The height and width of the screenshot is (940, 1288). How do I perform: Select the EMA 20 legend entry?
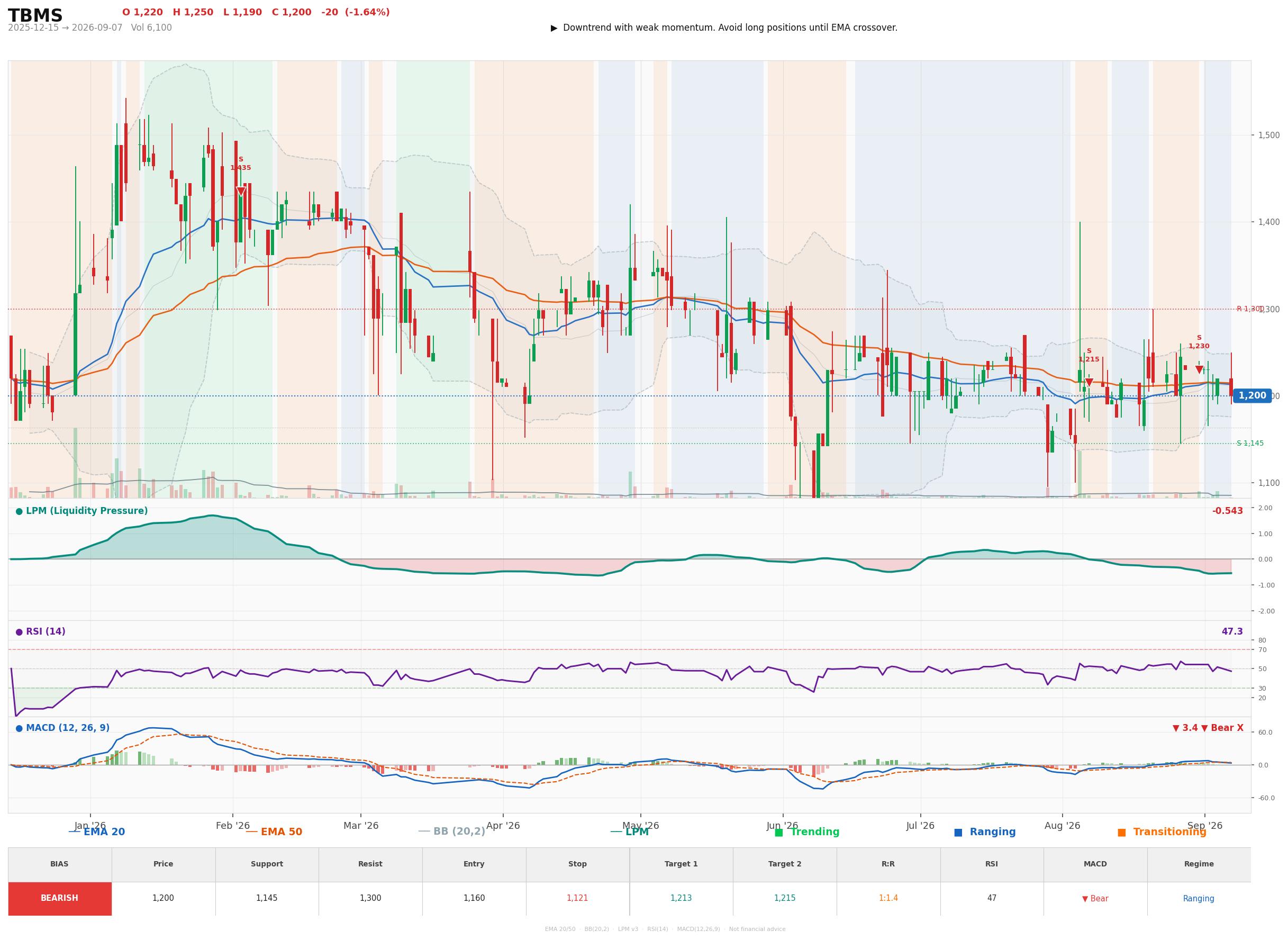[97, 832]
